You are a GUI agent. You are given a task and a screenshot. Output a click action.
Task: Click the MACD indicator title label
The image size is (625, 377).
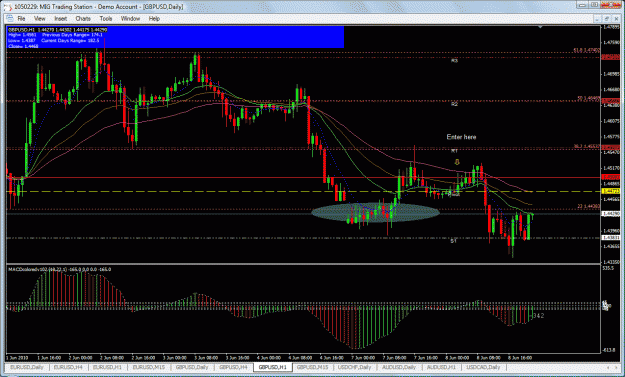click(x=60, y=270)
